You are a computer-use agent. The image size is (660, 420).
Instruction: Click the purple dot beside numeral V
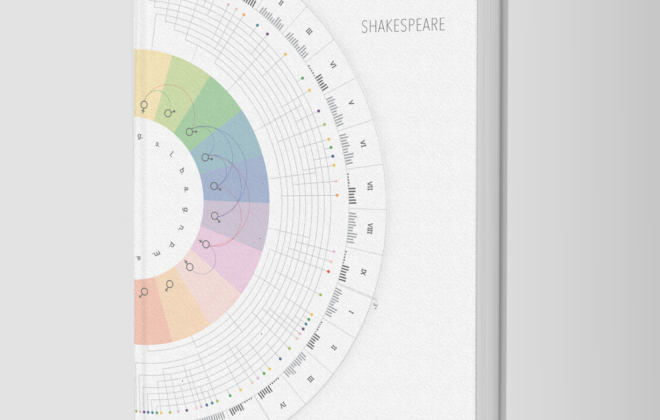[319, 111]
